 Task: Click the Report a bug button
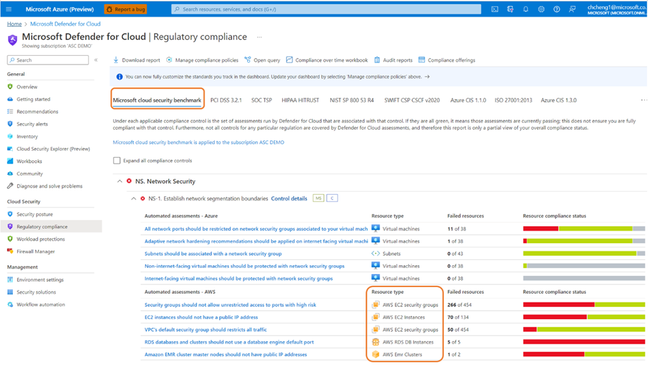click(126, 9)
